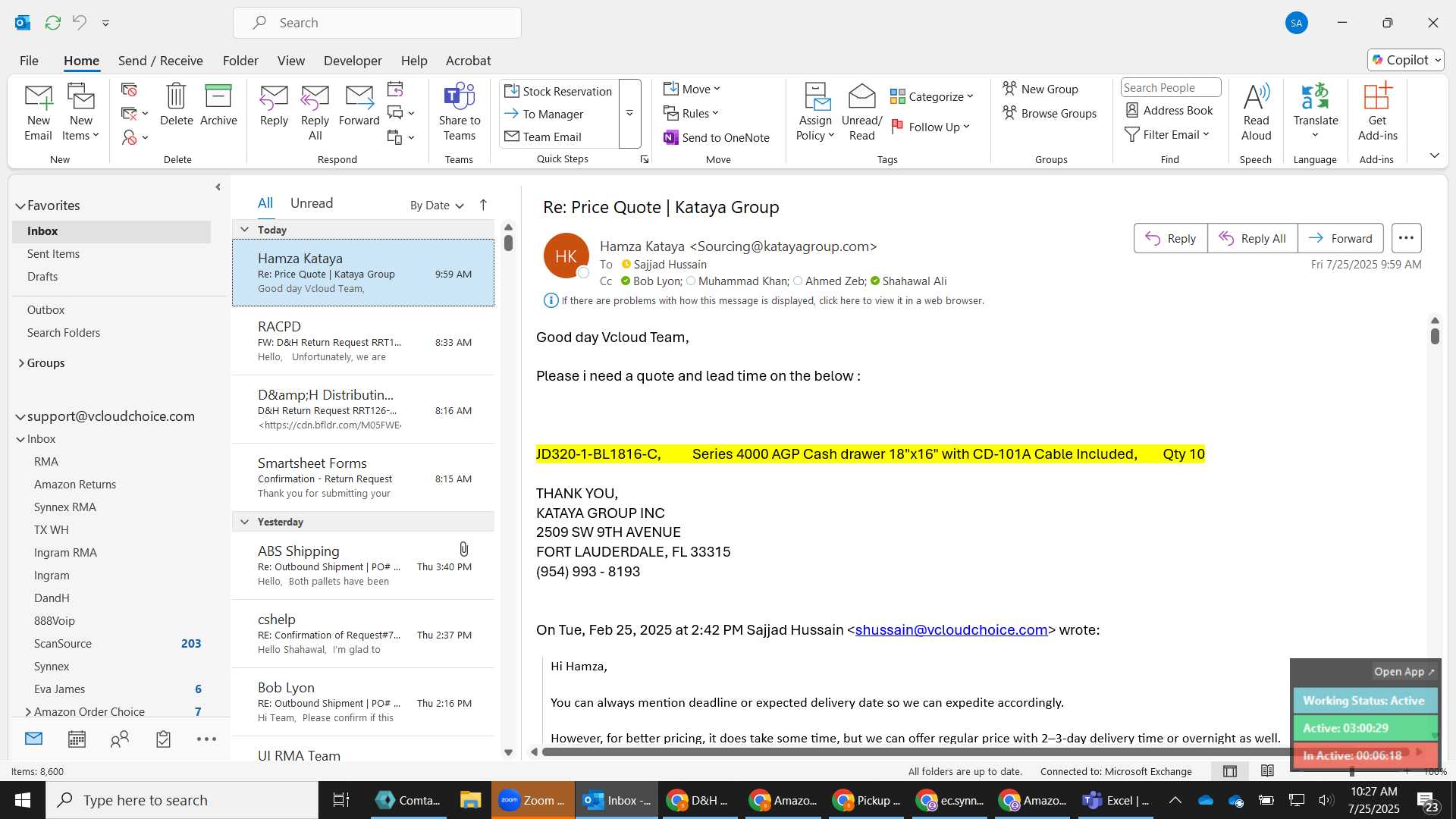Viewport: 1456px width, 819px height.
Task: Click Reply button in reading pane
Action: [x=1170, y=238]
